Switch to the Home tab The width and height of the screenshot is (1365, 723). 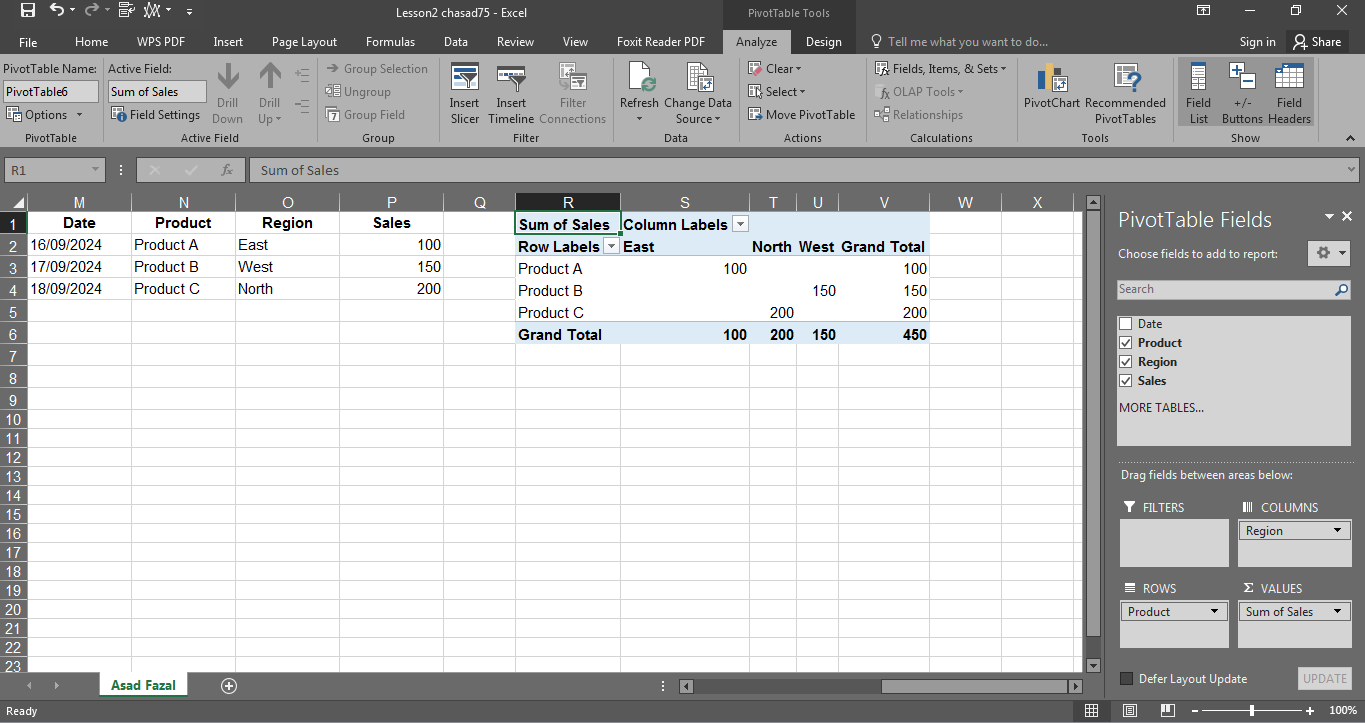tap(91, 42)
